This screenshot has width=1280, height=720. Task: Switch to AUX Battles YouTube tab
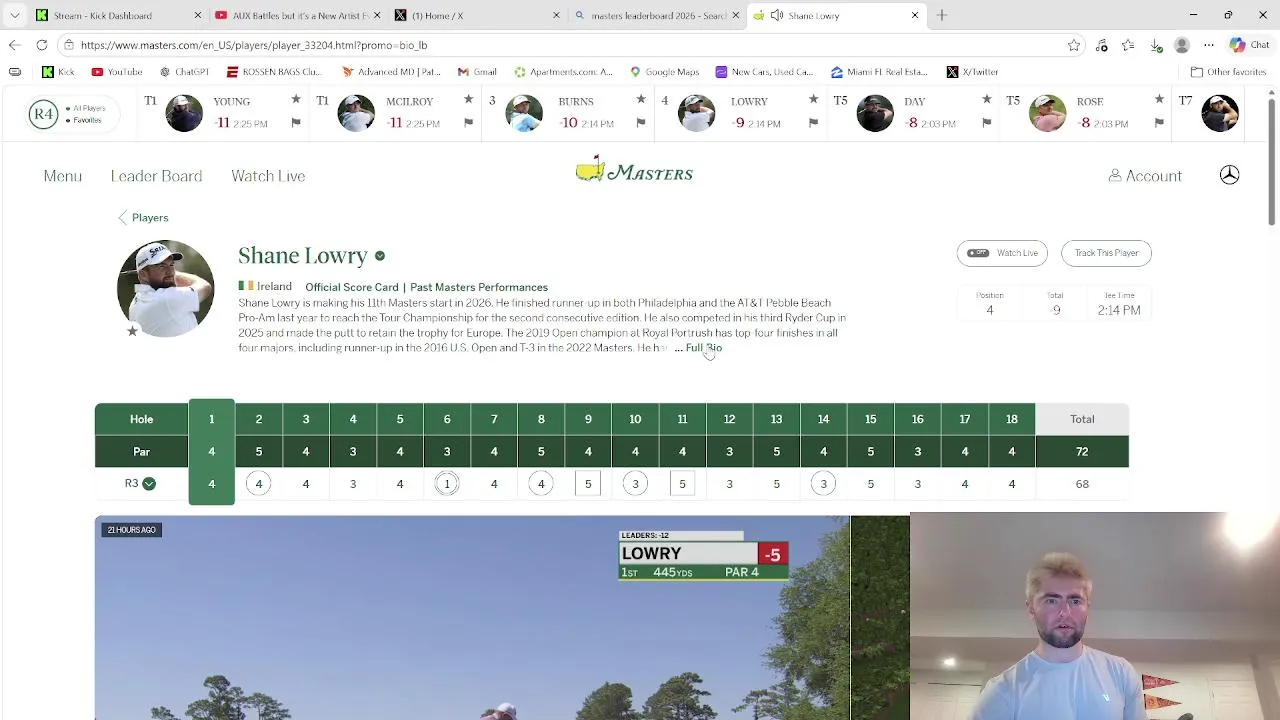pyautogui.click(x=295, y=15)
